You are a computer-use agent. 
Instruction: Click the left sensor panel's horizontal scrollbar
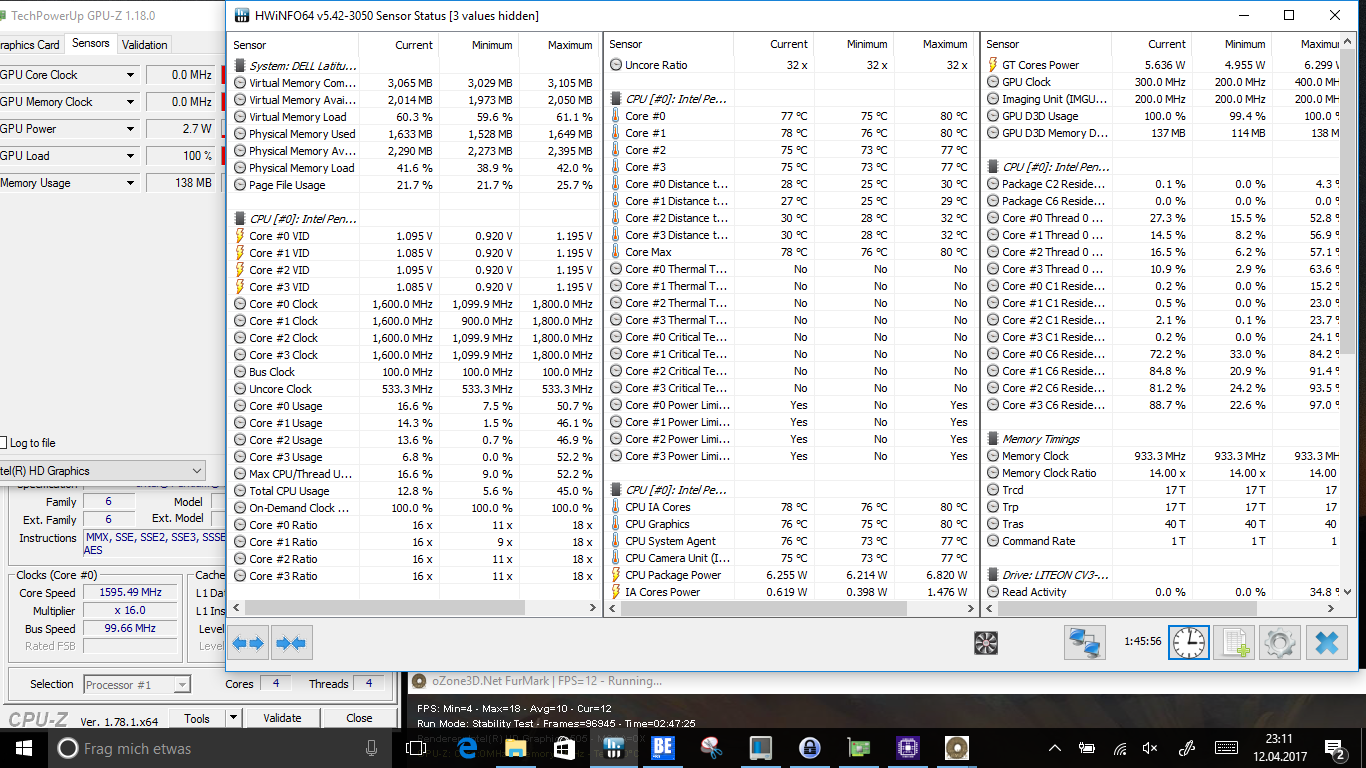click(384, 608)
